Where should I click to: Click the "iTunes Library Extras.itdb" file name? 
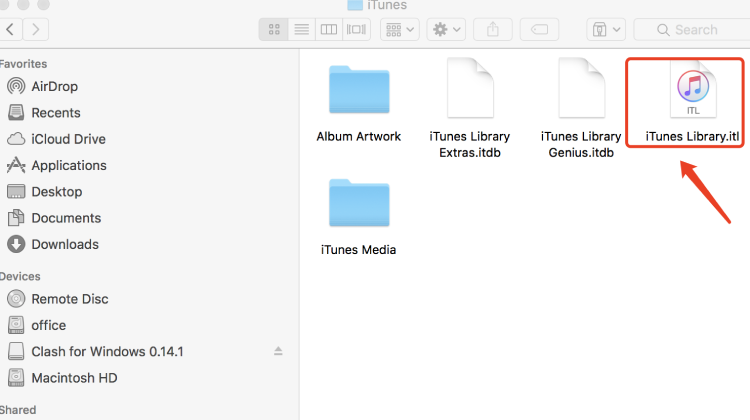[x=470, y=144]
